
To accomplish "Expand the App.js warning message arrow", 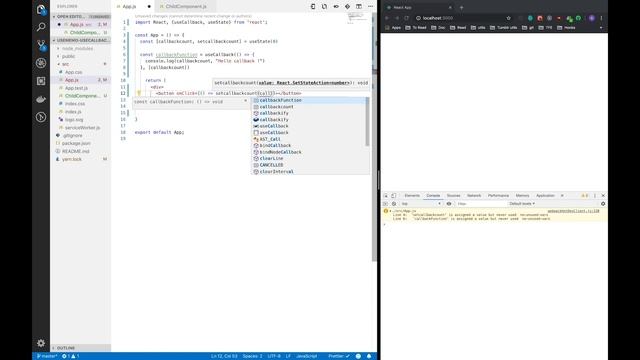I will click(391, 211).
